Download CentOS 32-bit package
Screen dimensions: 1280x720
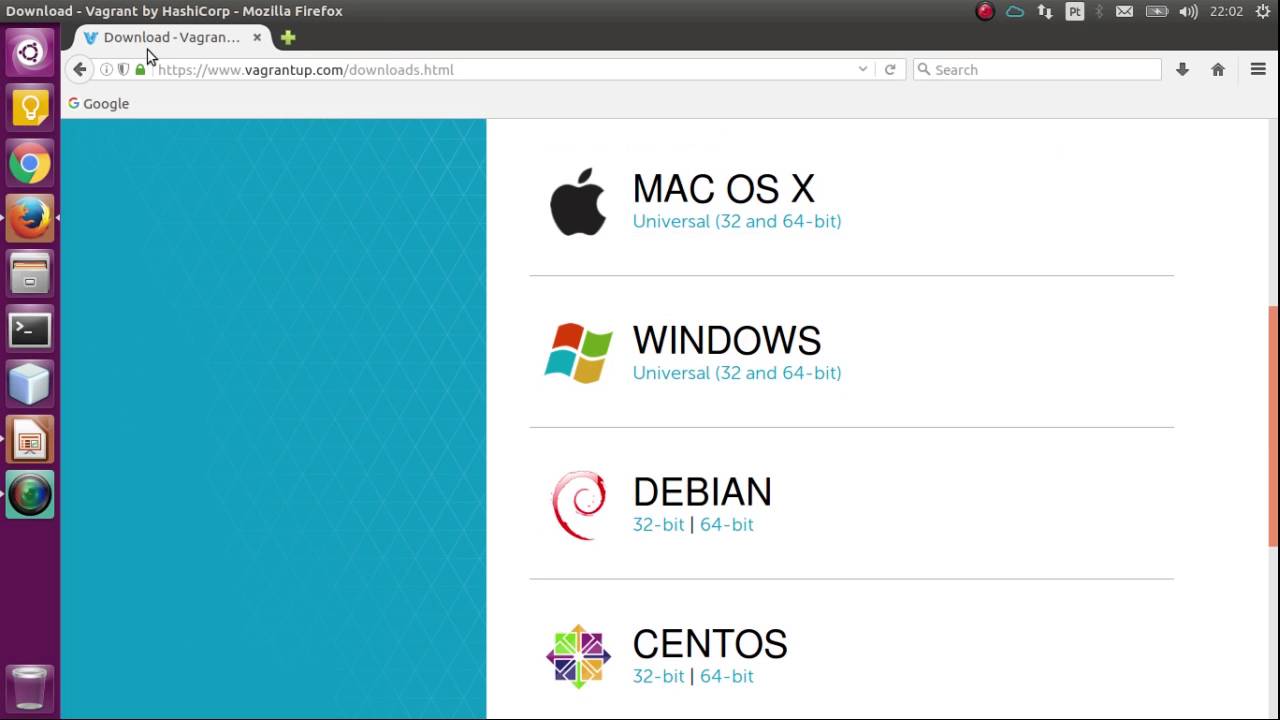658,677
